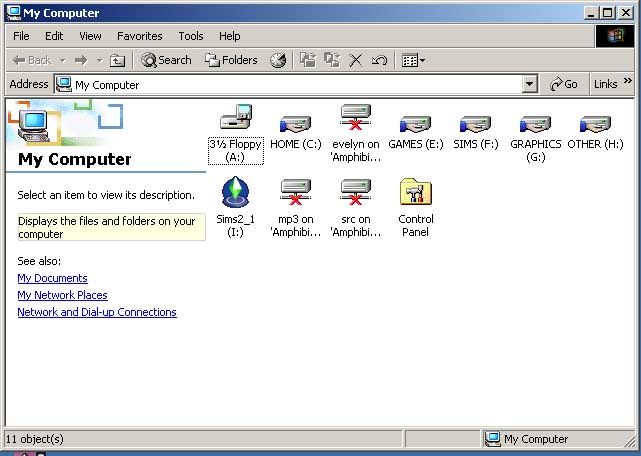Select the SIMS (F:) drive icon

tap(475, 124)
